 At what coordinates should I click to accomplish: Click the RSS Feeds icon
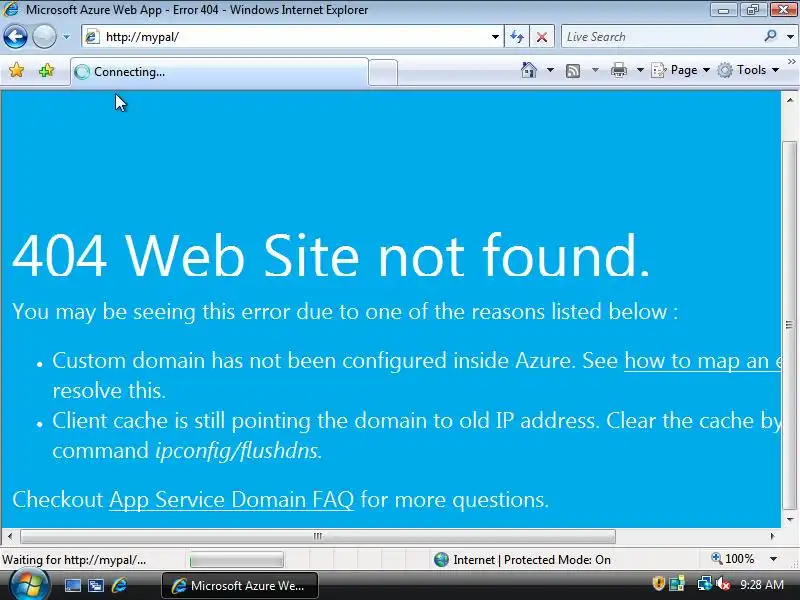pyautogui.click(x=573, y=70)
